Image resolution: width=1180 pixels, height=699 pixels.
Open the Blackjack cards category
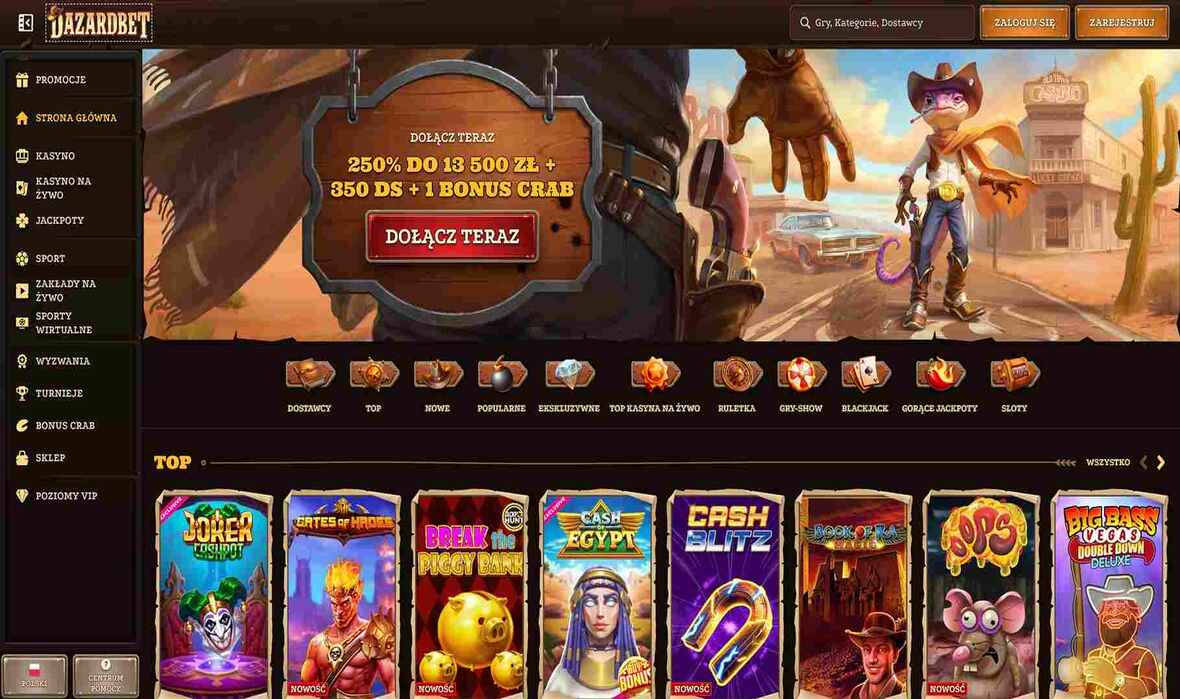(865, 375)
